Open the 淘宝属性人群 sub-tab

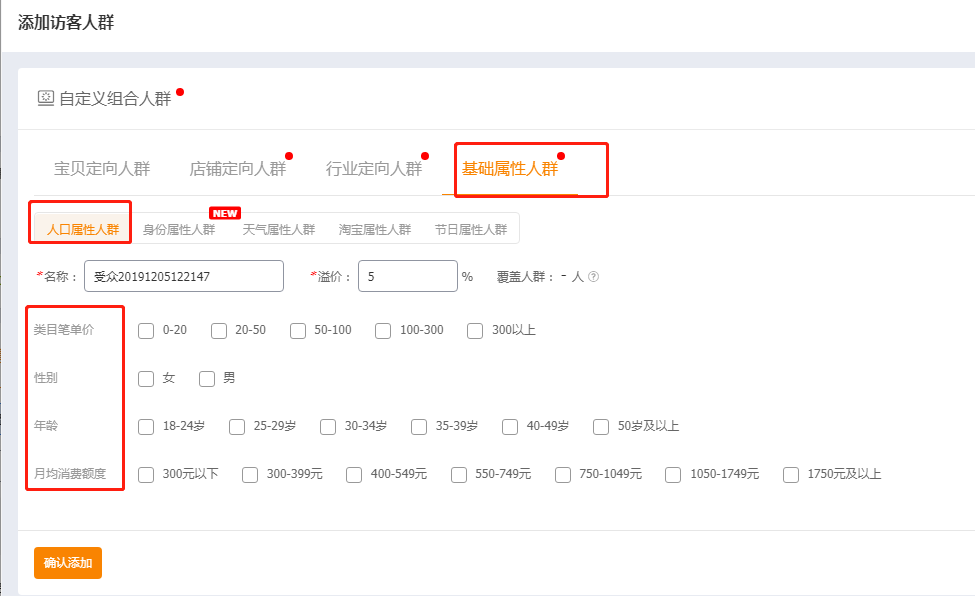pyautogui.click(x=375, y=230)
